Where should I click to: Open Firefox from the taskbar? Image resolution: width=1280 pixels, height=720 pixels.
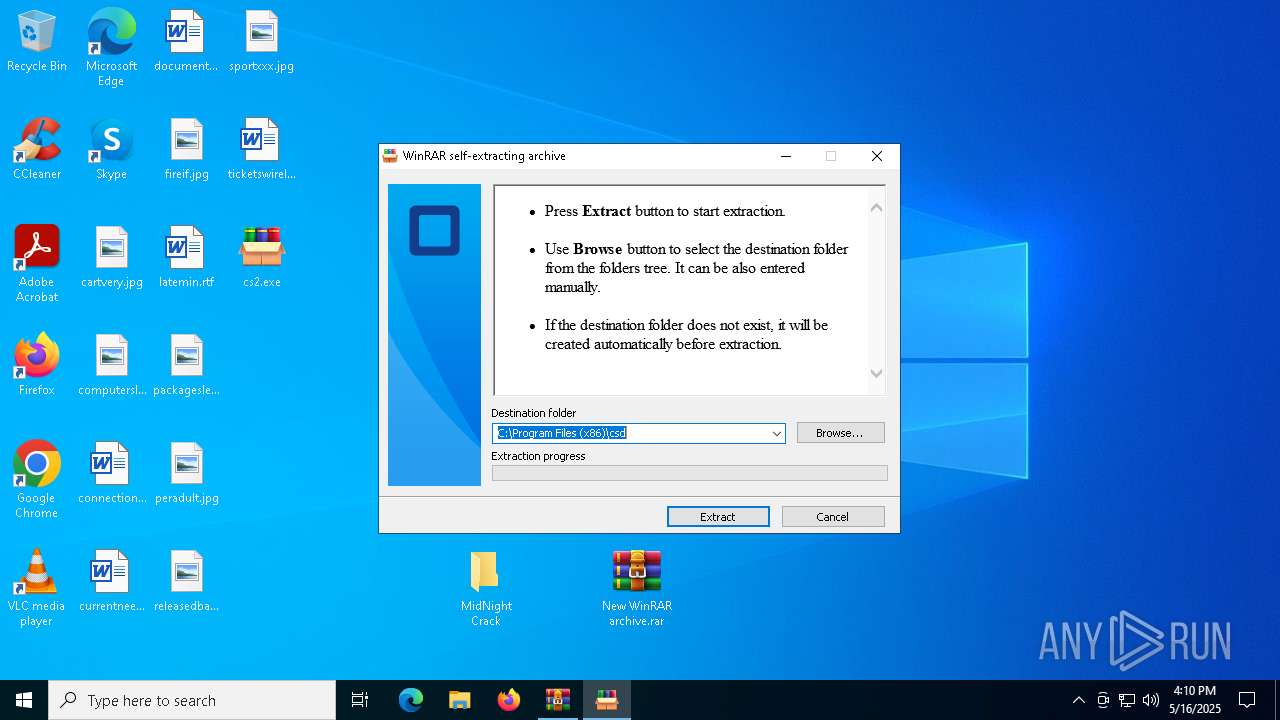pos(509,700)
